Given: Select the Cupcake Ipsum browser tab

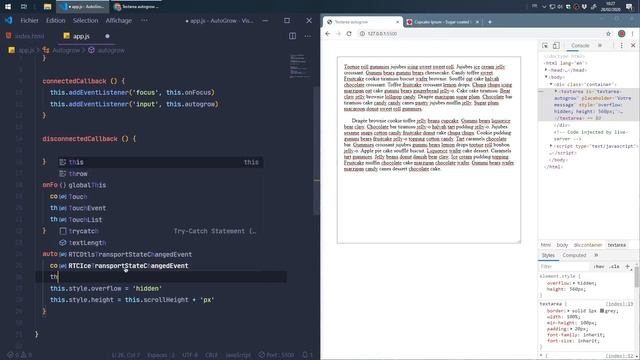Looking at the screenshot, I should click(x=443, y=22).
